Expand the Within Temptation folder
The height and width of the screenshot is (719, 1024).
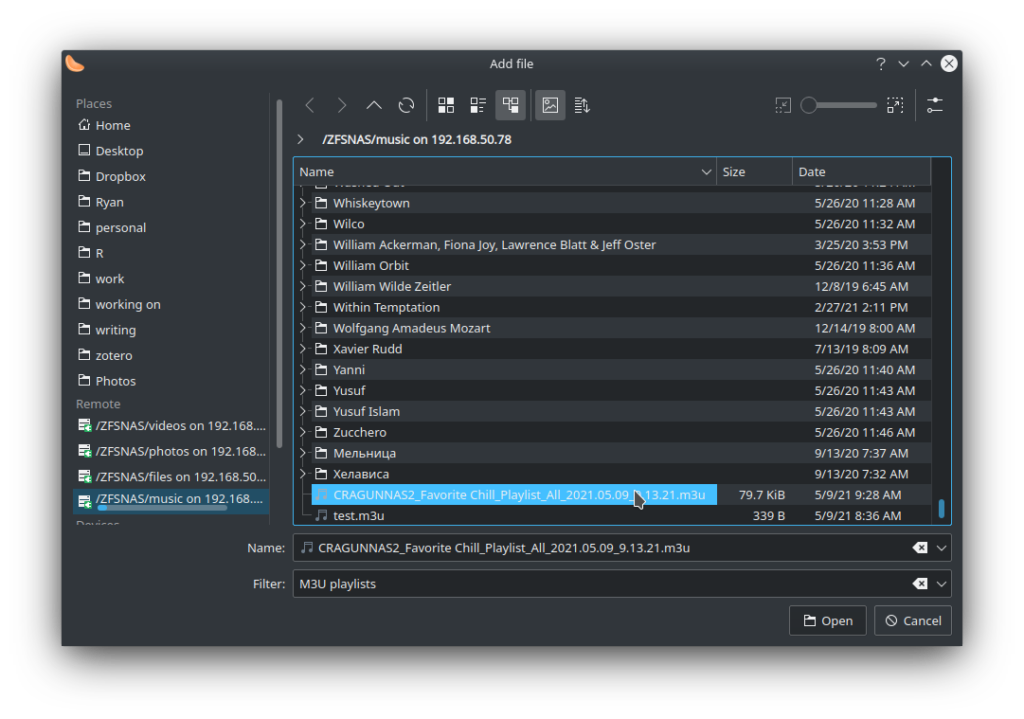pos(303,308)
